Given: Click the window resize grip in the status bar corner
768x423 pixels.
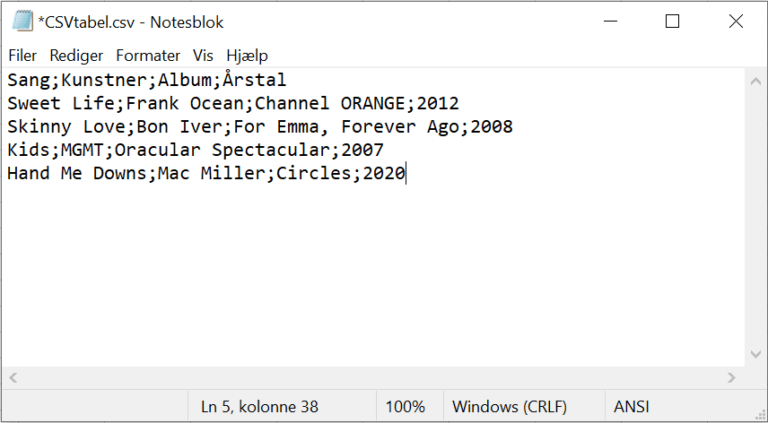Looking at the screenshot, I should click(760, 415).
